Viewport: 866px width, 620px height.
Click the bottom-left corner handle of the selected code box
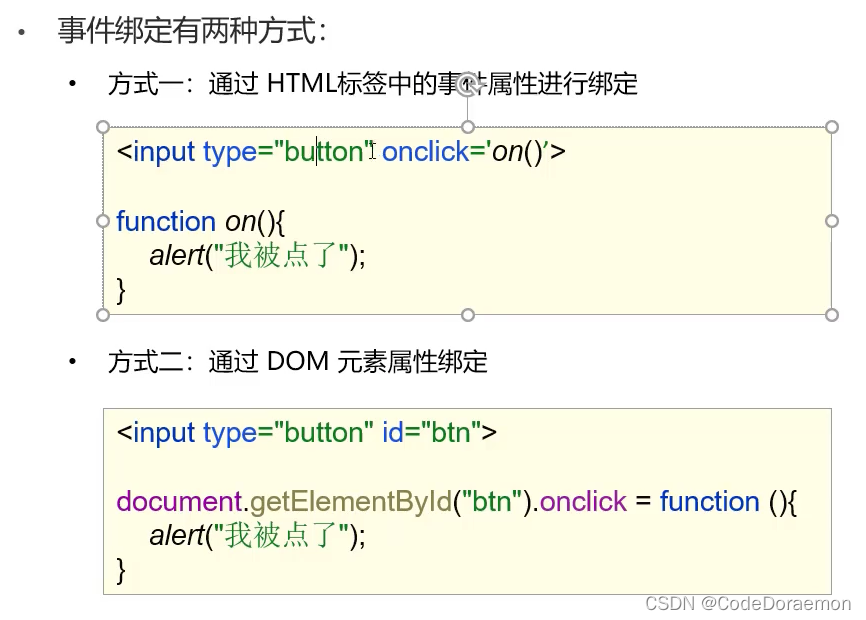103,315
